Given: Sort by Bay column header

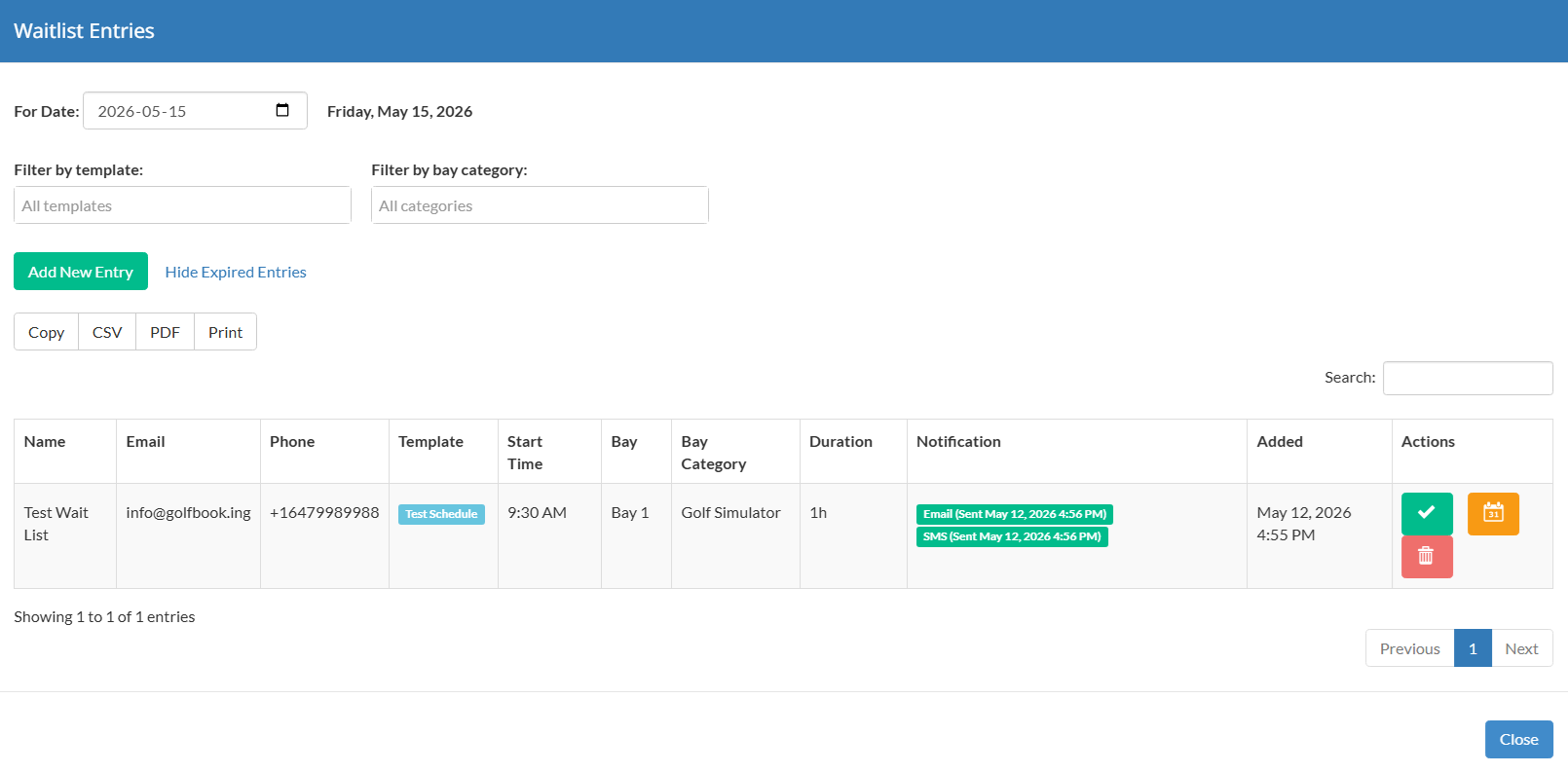Looking at the screenshot, I should (636, 452).
